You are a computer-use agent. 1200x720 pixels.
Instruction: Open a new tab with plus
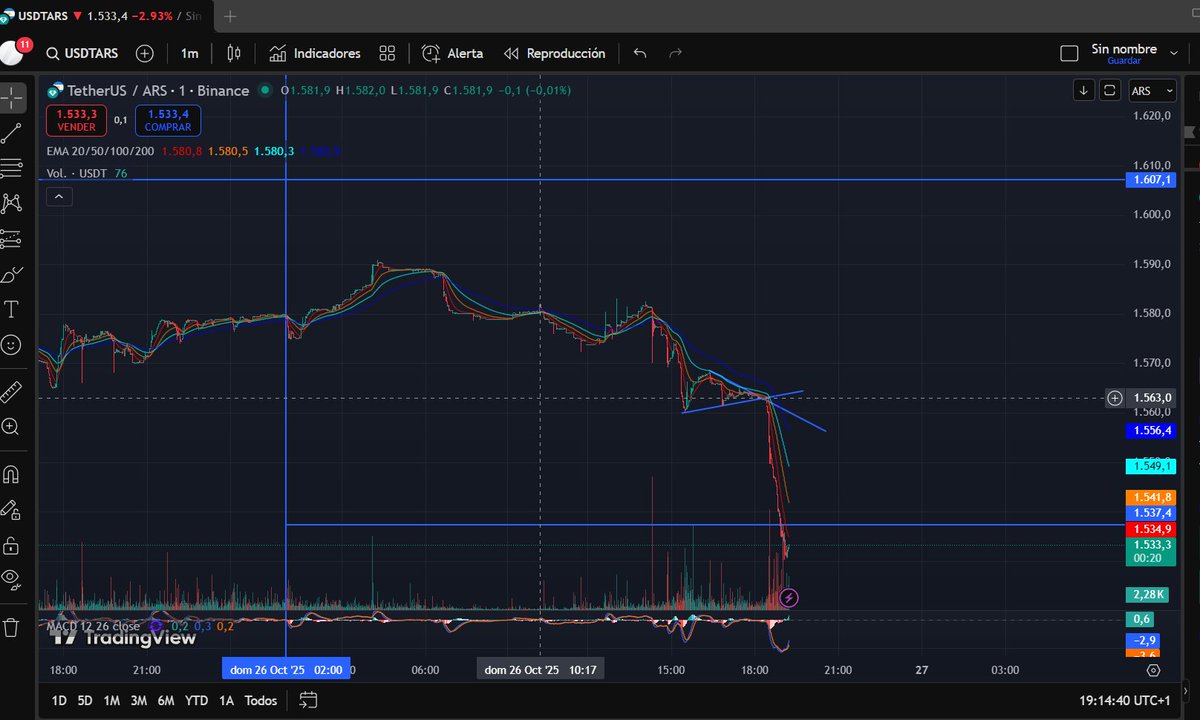pyautogui.click(x=231, y=16)
